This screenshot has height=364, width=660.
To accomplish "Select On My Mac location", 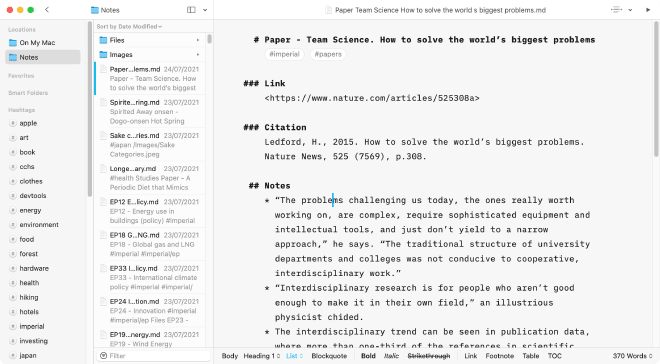I will pos(43,43).
